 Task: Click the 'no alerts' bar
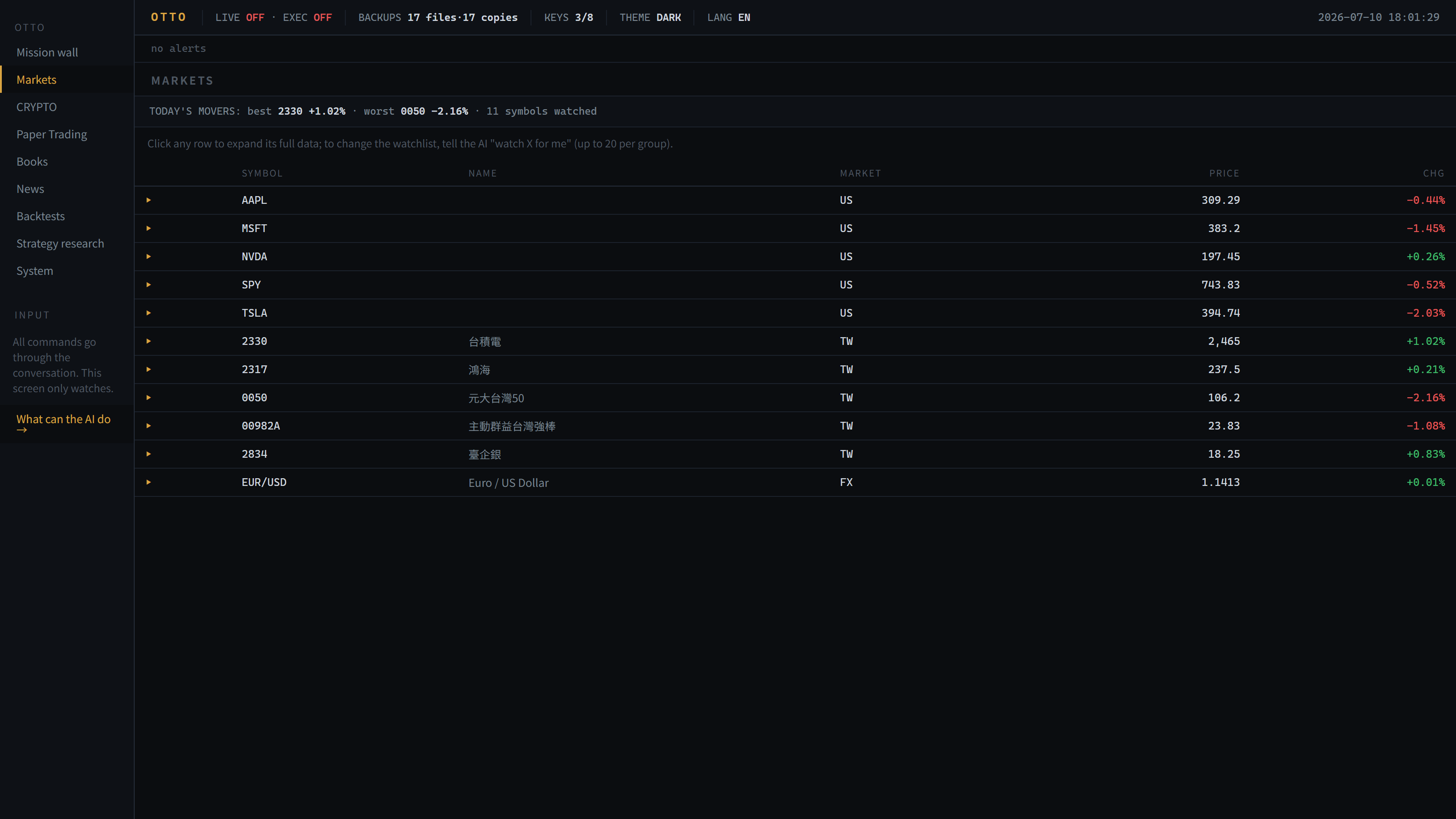pyautogui.click(x=795, y=49)
